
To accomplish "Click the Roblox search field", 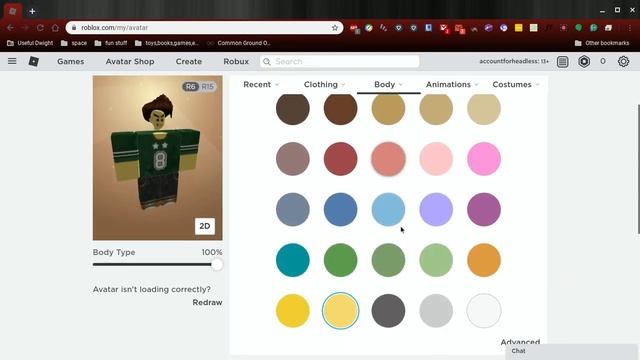I will point(340,62).
